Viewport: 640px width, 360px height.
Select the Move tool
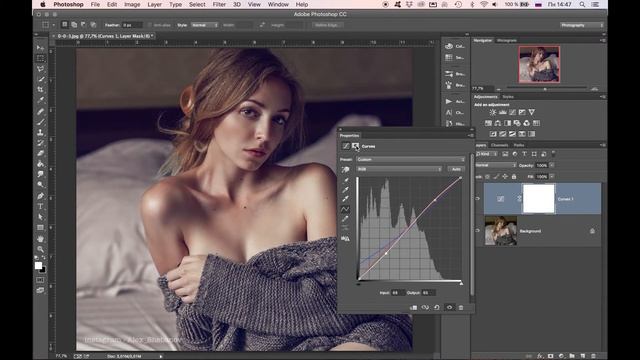(x=40, y=48)
